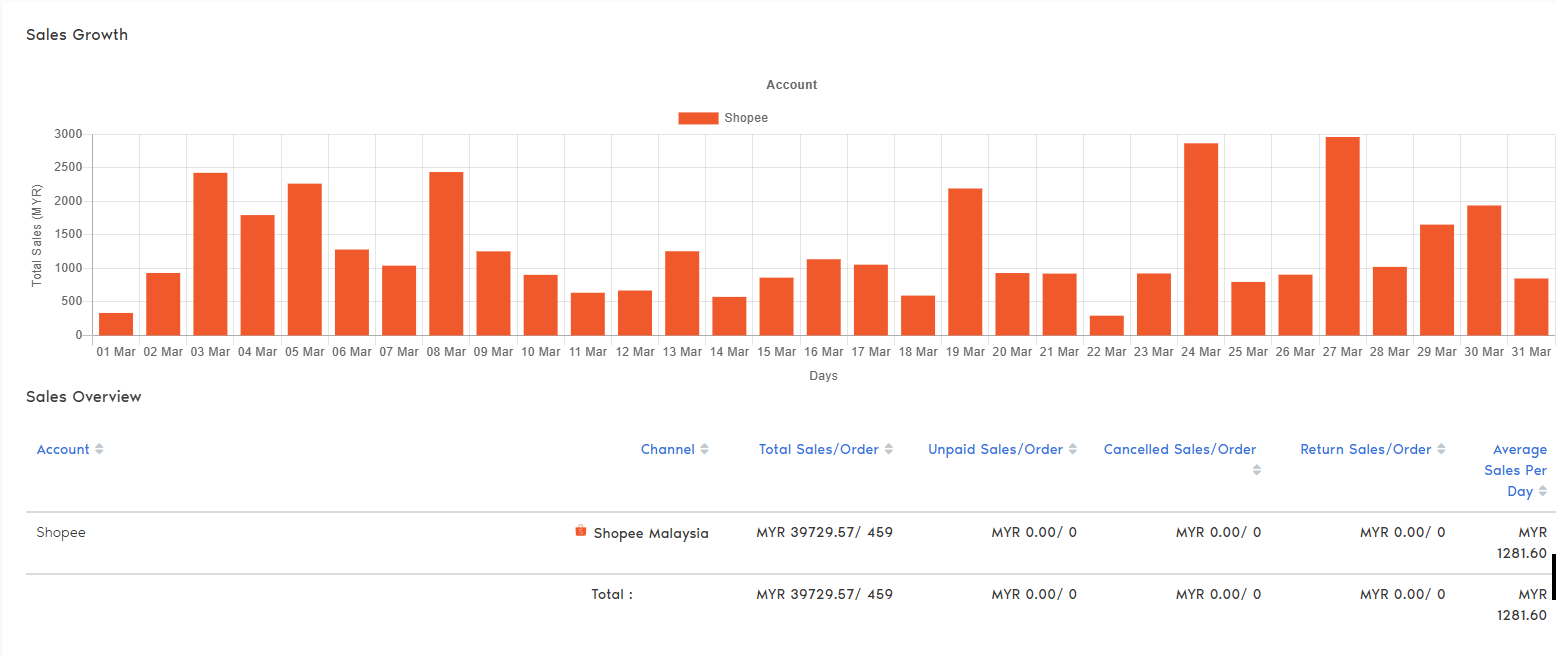Click the '26 Mar' x-axis label
Screen dimensions: 1556x656
coord(1295,352)
